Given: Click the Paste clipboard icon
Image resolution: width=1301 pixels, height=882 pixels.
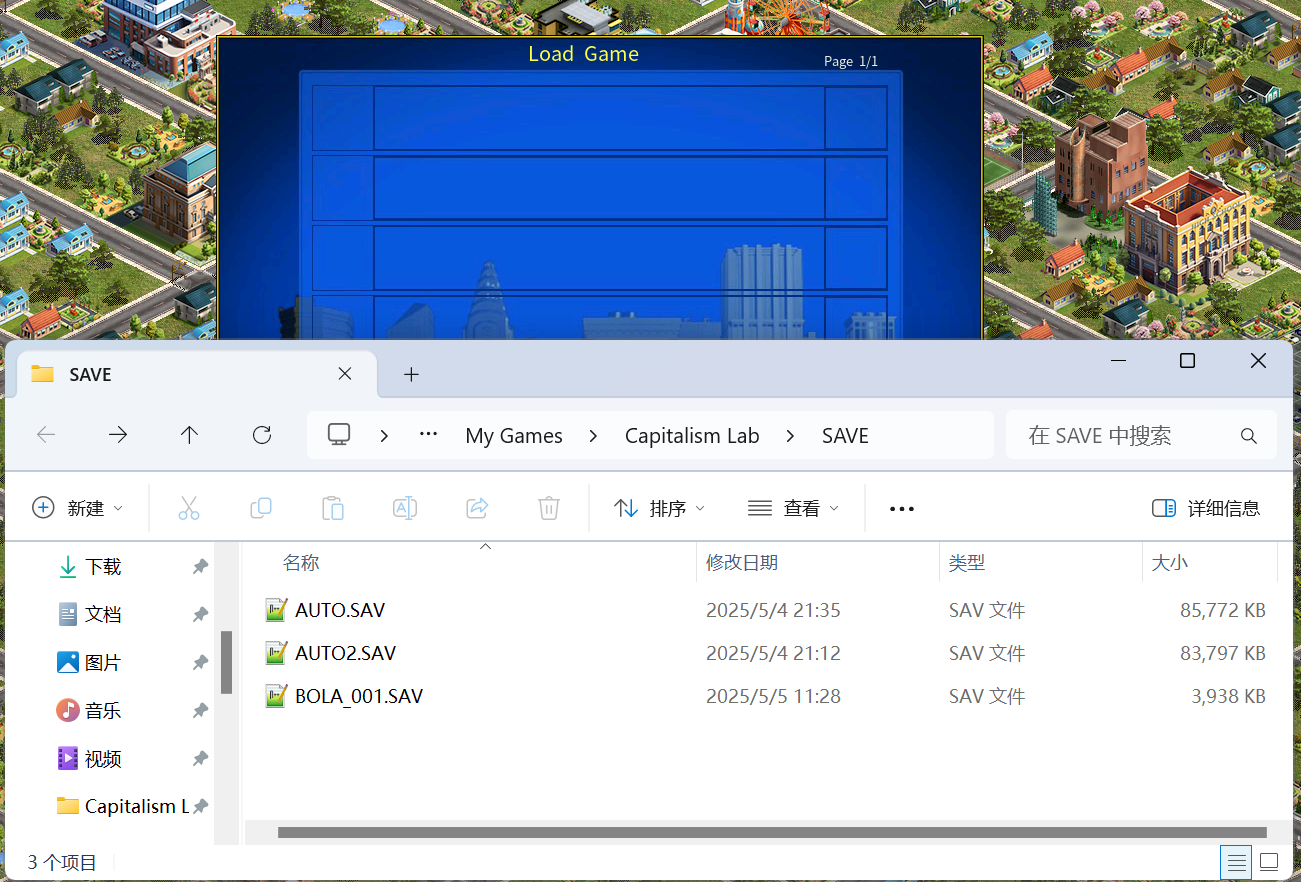Looking at the screenshot, I should click(333, 508).
